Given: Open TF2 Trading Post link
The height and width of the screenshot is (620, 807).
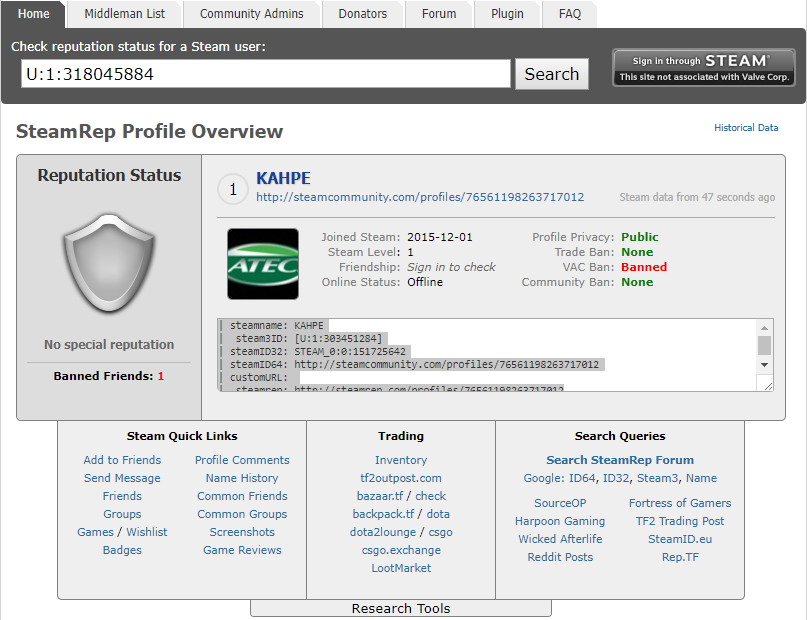Looking at the screenshot, I should tap(680, 521).
